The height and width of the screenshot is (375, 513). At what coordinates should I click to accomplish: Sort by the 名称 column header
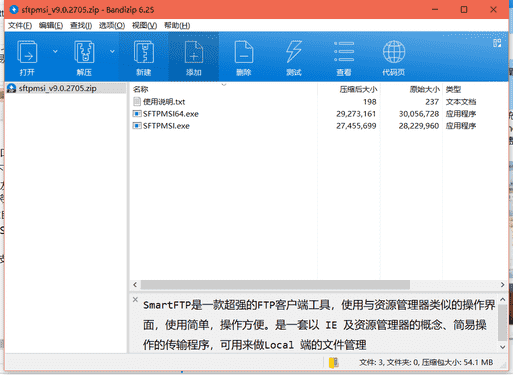point(140,89)
